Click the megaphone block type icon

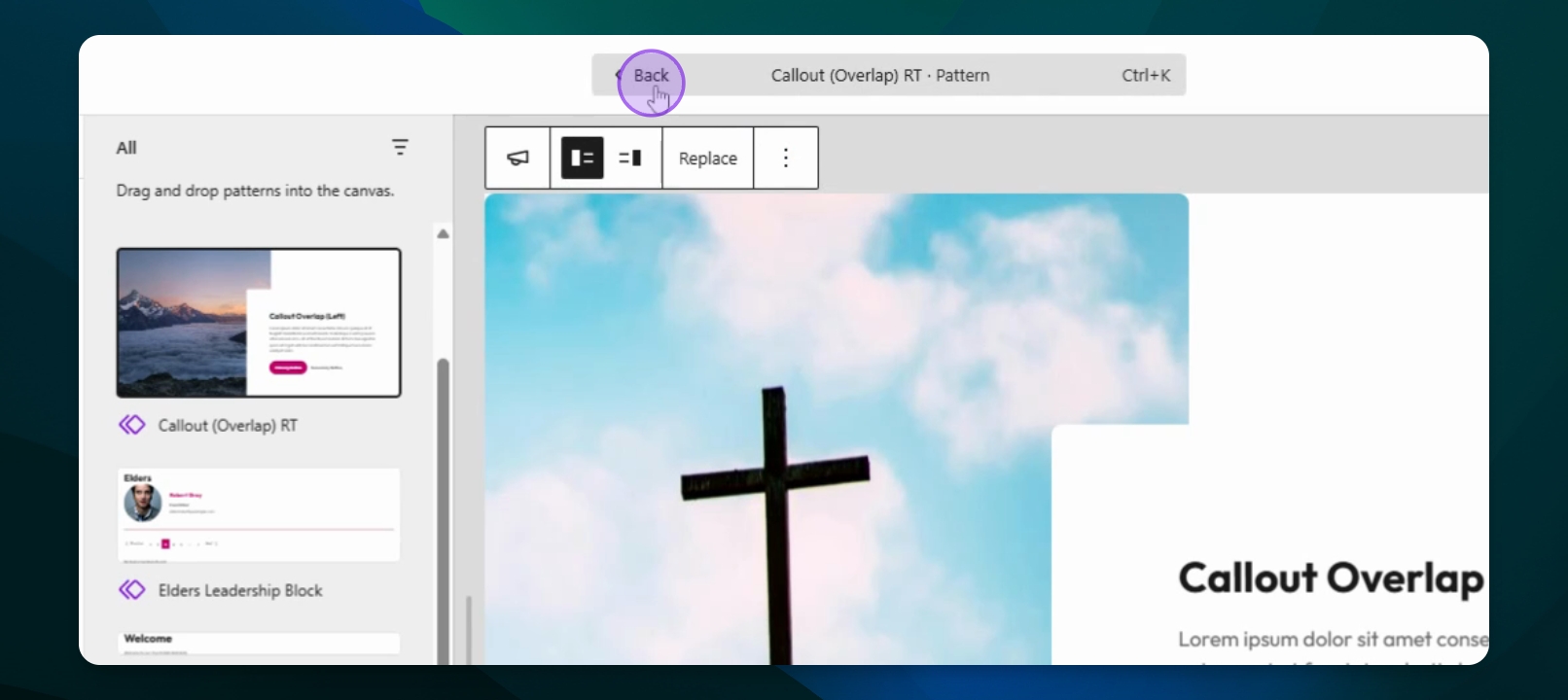coord(517,157)
